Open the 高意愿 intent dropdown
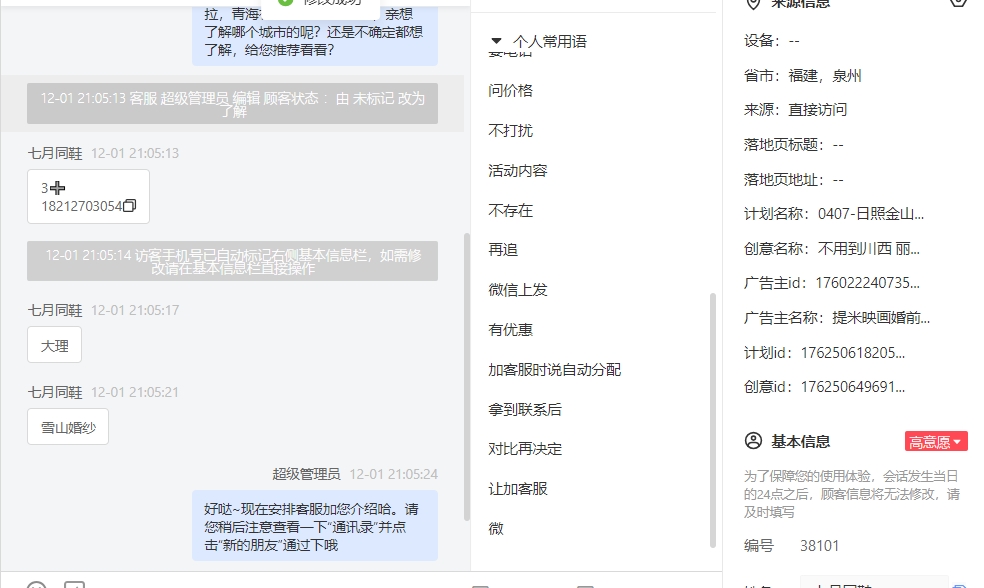This screenshot has width=984, height=588. click(x=936, y=442)
